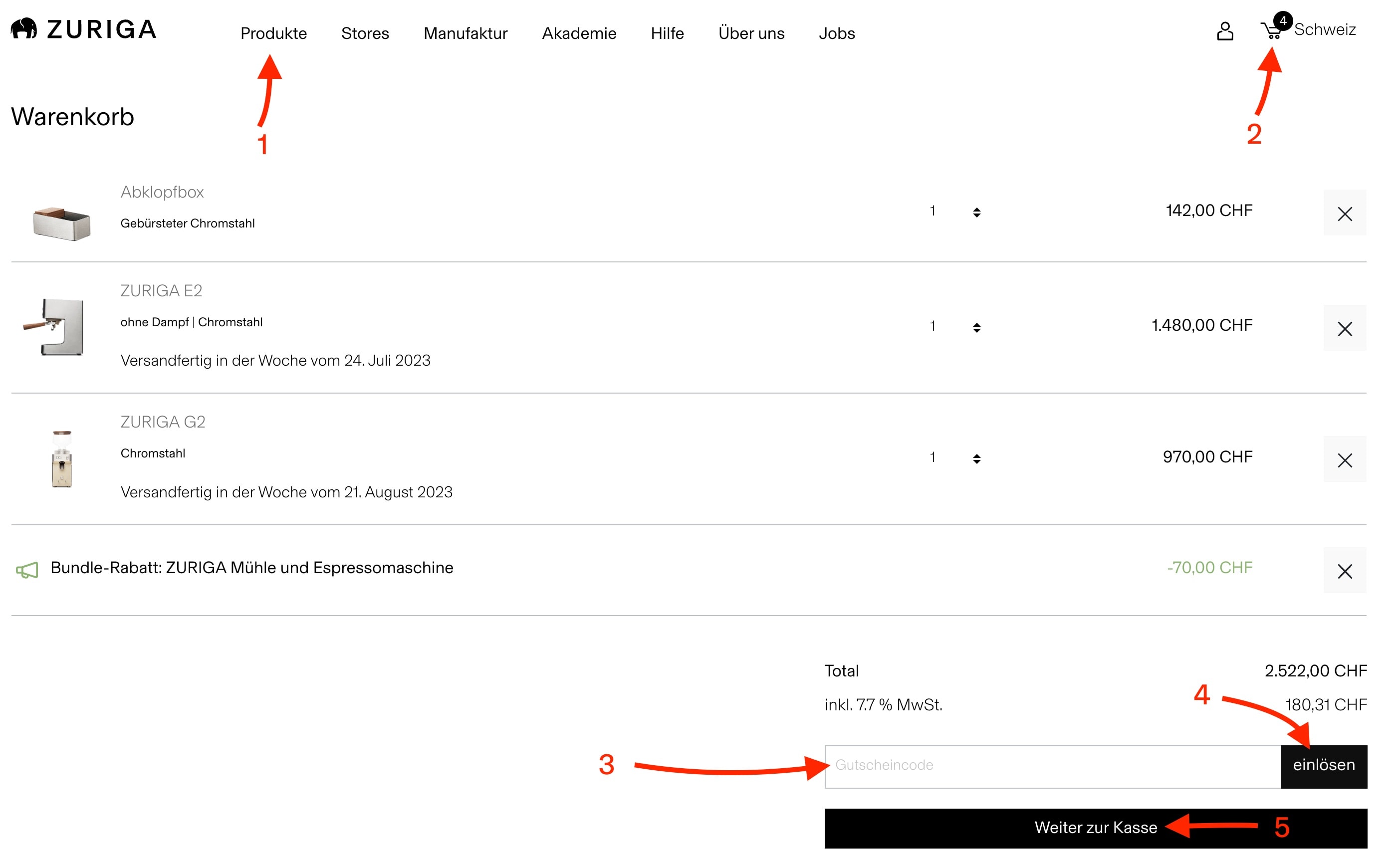Open the ZURIGA G2 product title

tap(163, 422)
